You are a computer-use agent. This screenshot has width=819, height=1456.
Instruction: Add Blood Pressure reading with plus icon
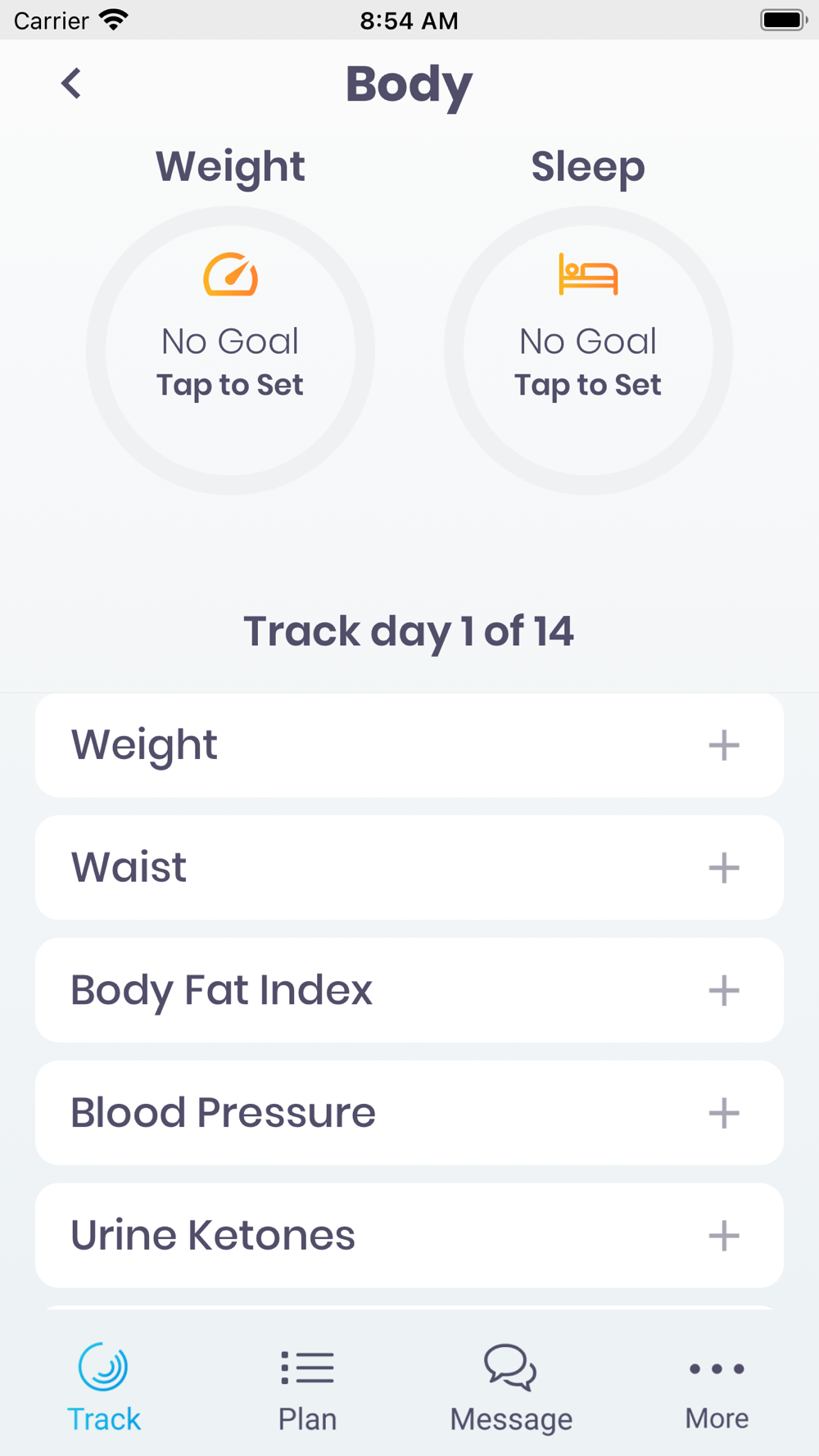click(x=724, y=1113)
